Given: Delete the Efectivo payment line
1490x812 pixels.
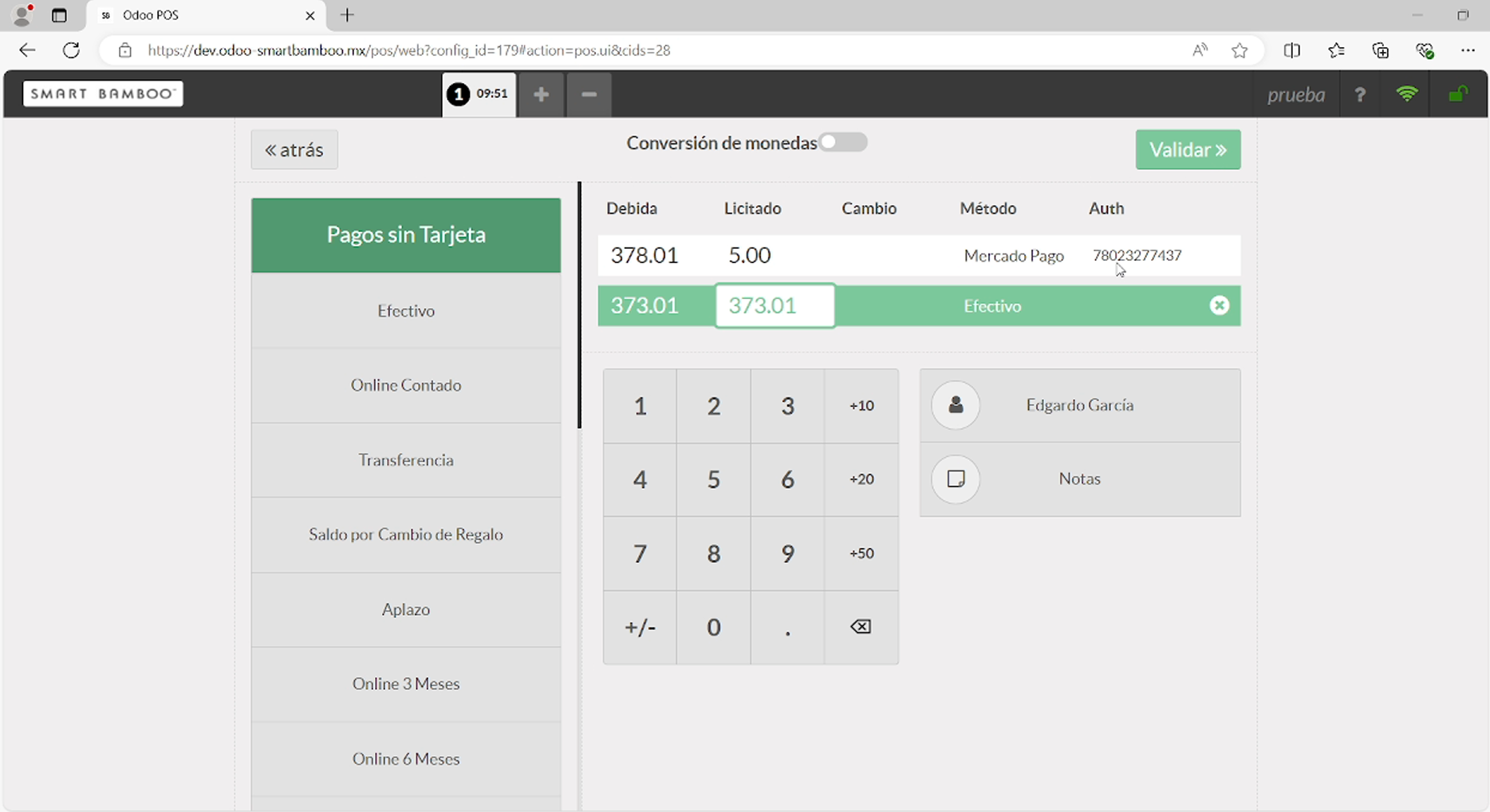Looking at the screenshot, I should [1219, 305].
